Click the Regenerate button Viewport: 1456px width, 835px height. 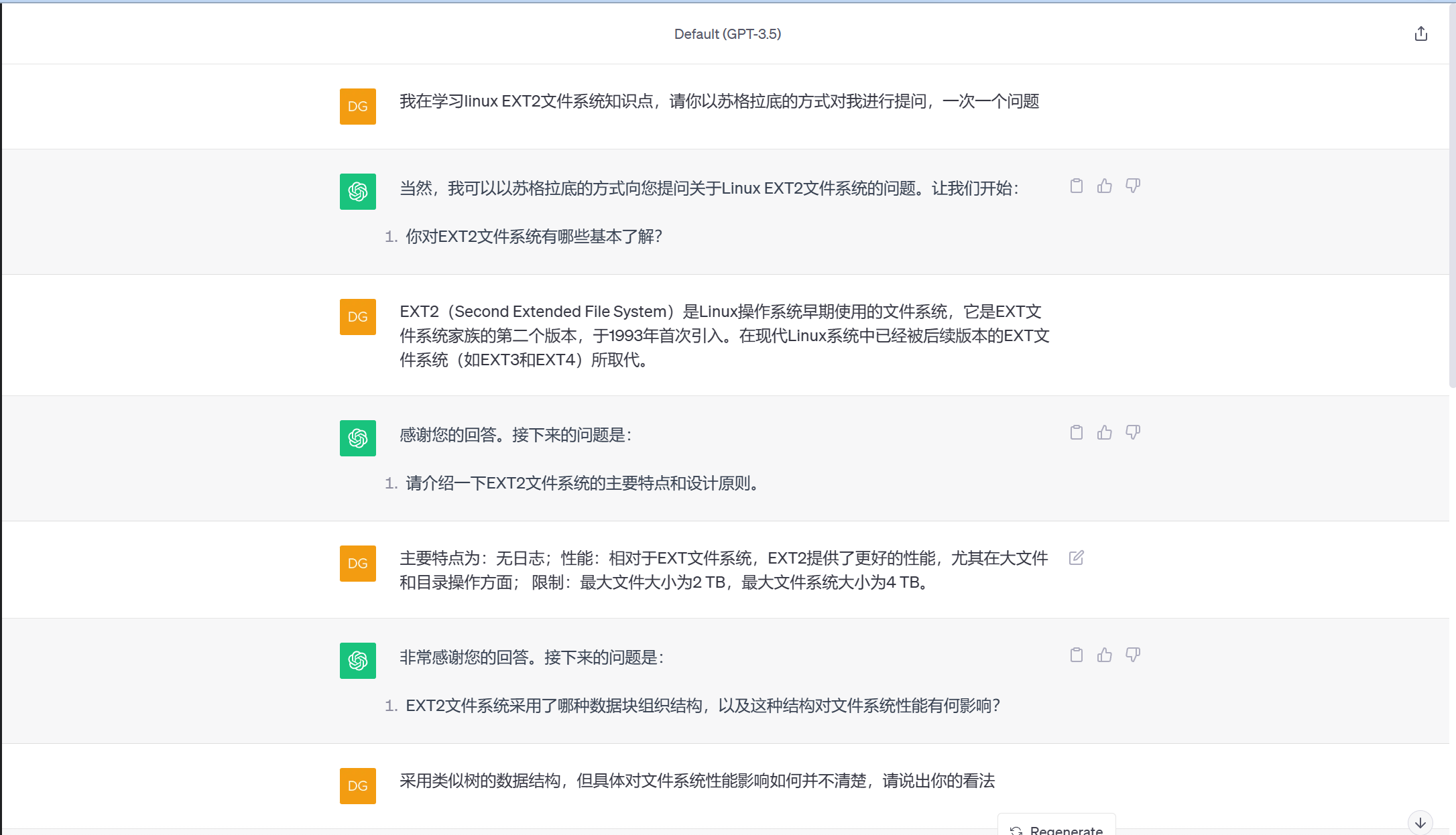click(1057, 828)
